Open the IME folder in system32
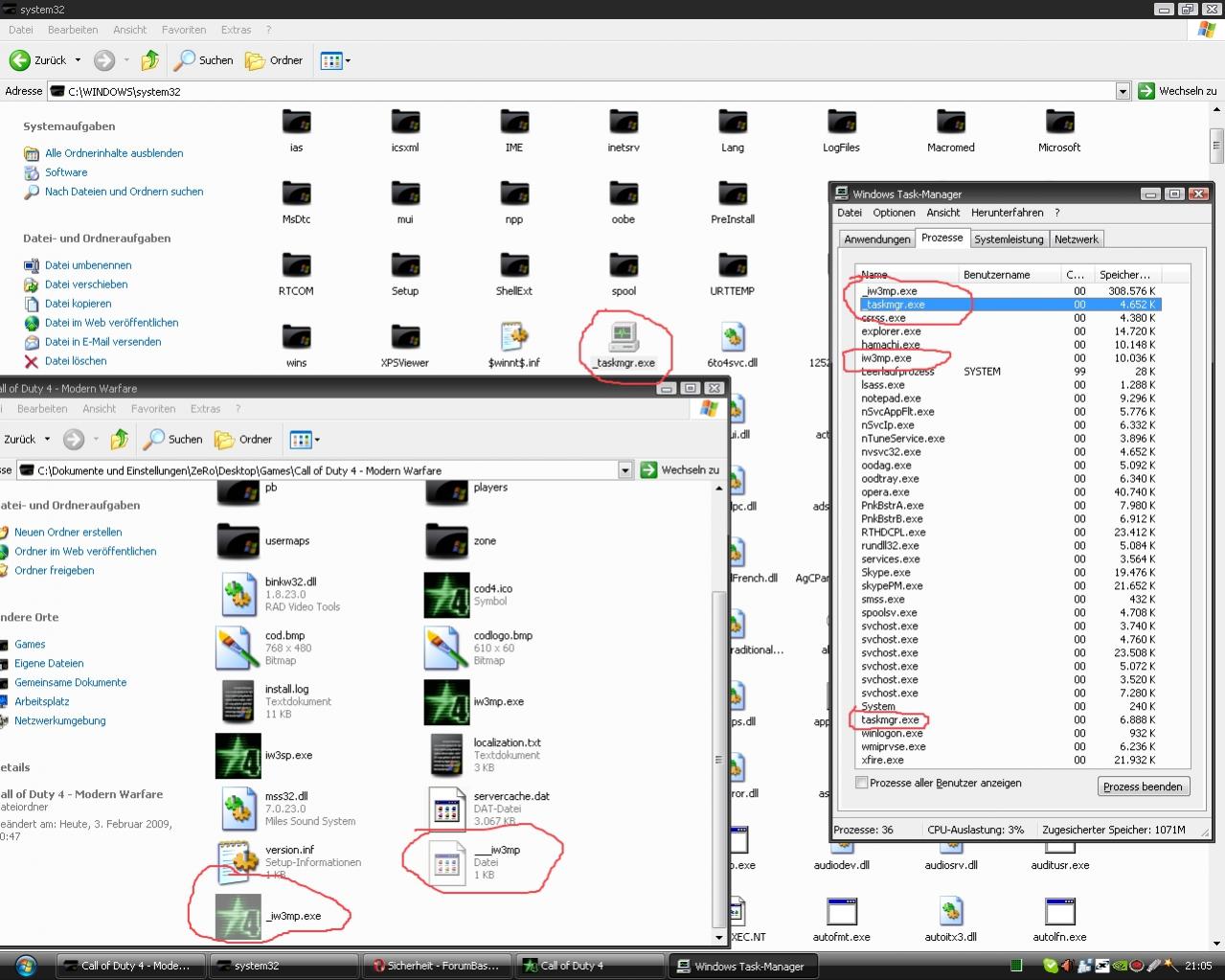 click(x=514, y=123)
